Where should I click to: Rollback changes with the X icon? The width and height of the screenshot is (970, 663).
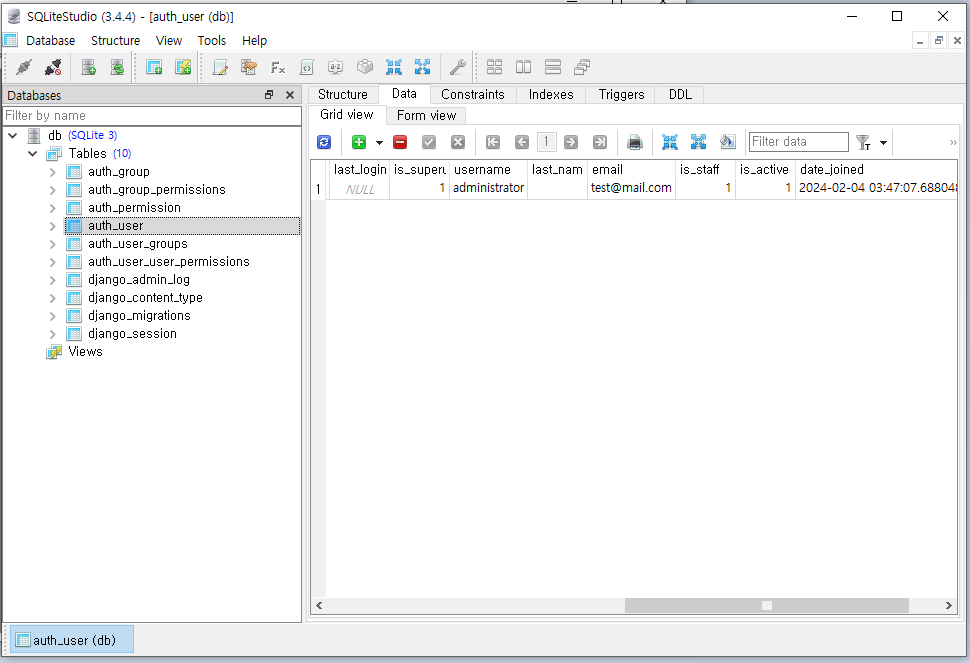click(x=458, y=142)
